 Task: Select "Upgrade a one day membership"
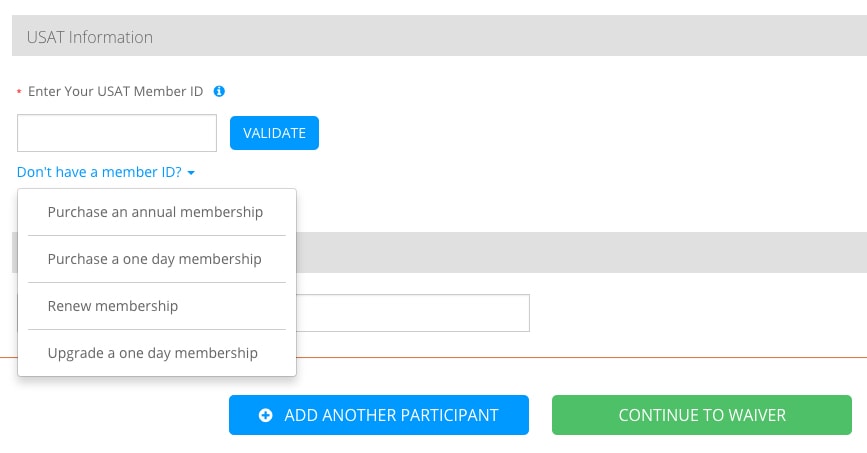click(x=153, y=353)
